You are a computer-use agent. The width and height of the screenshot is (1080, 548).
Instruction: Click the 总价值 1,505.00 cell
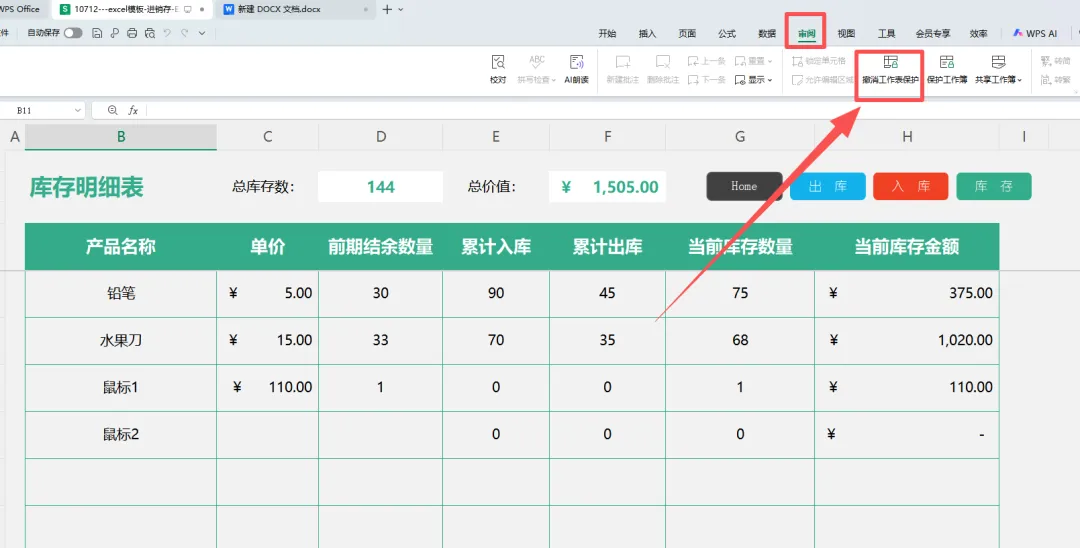click(x=608, y=187)
